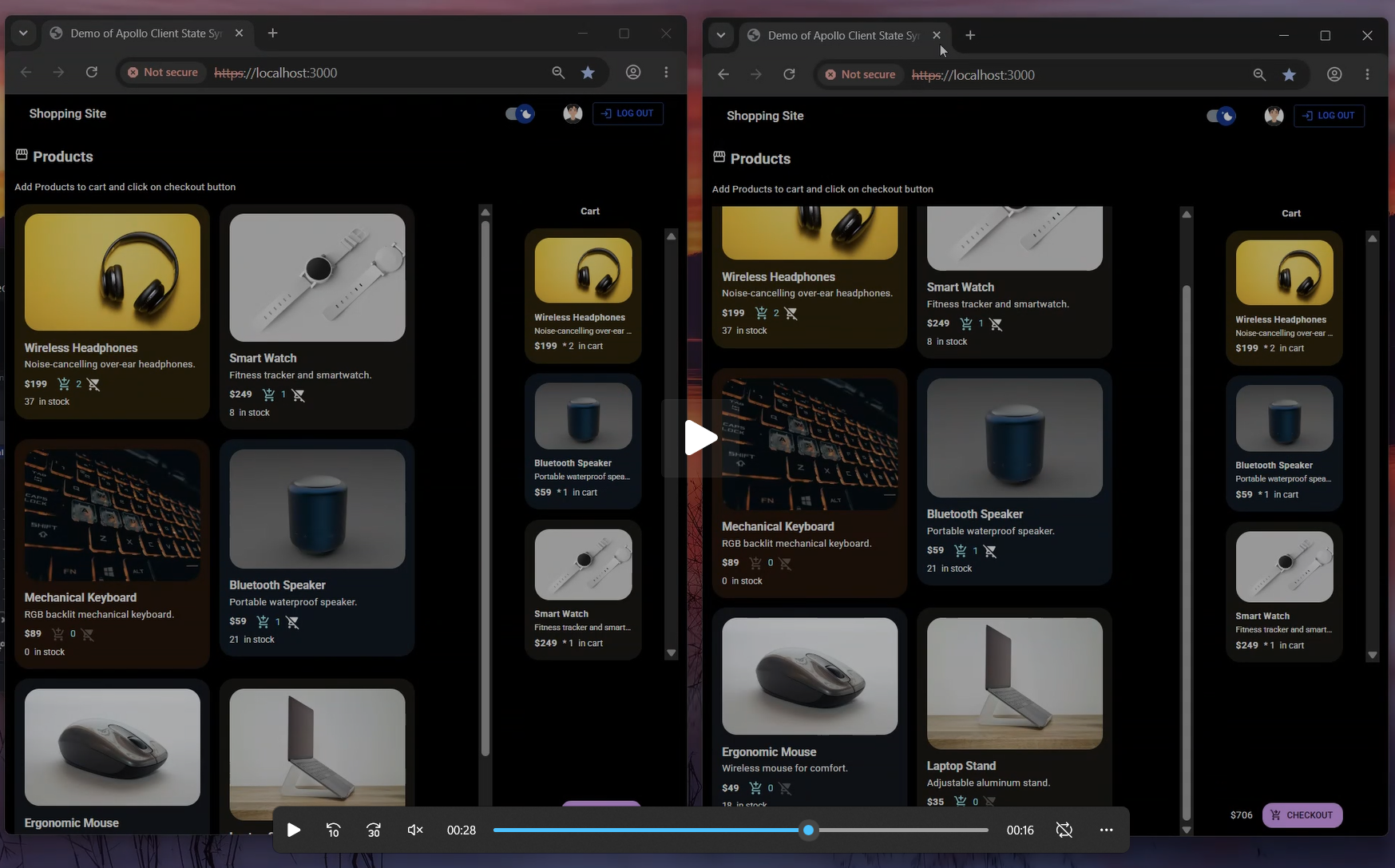Add Wireless Headphones to cart in right window
This screenshot has width=1395, height=868.
coord(762,313)
